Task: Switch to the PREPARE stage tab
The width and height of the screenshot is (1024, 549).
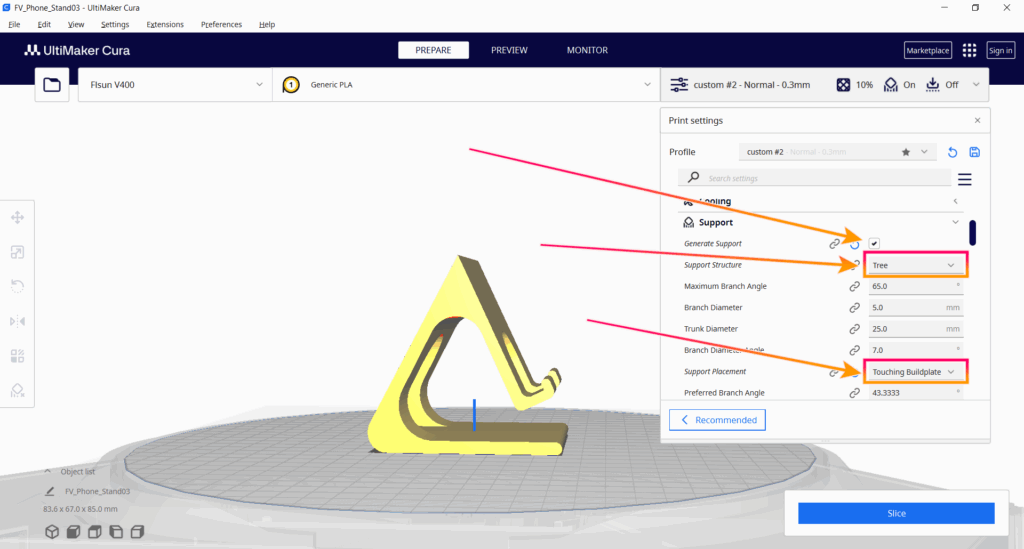Action: (433, 50)
